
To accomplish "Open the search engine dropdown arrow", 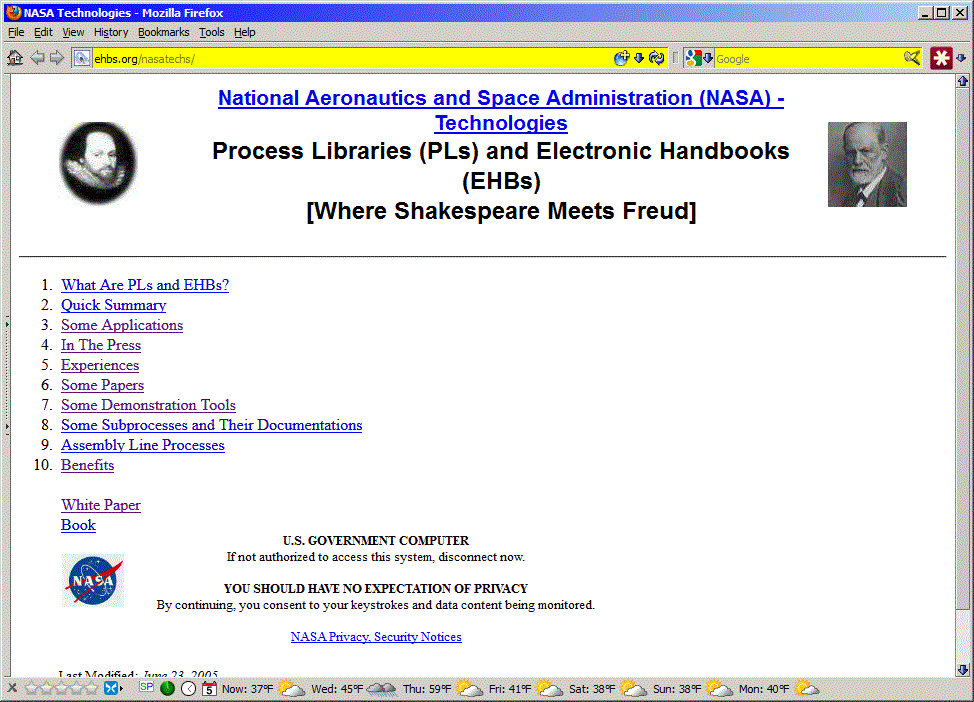I will (x=708, y=58).
